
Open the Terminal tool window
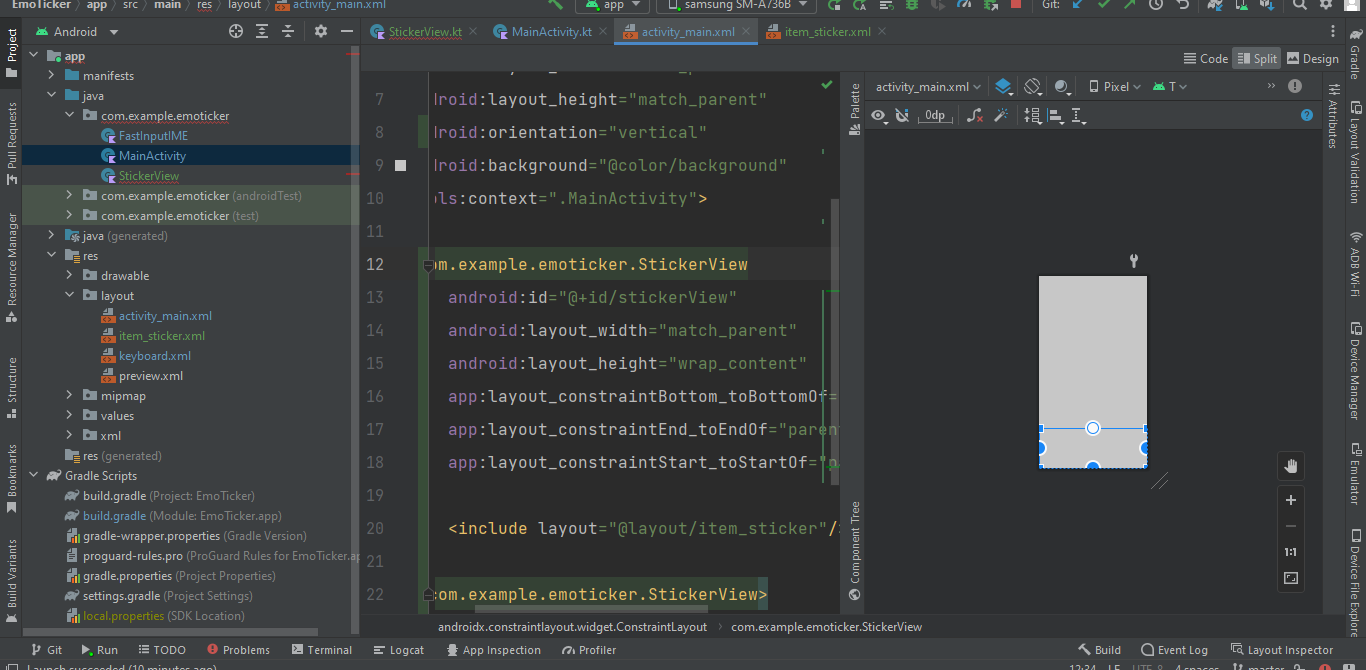320,650
